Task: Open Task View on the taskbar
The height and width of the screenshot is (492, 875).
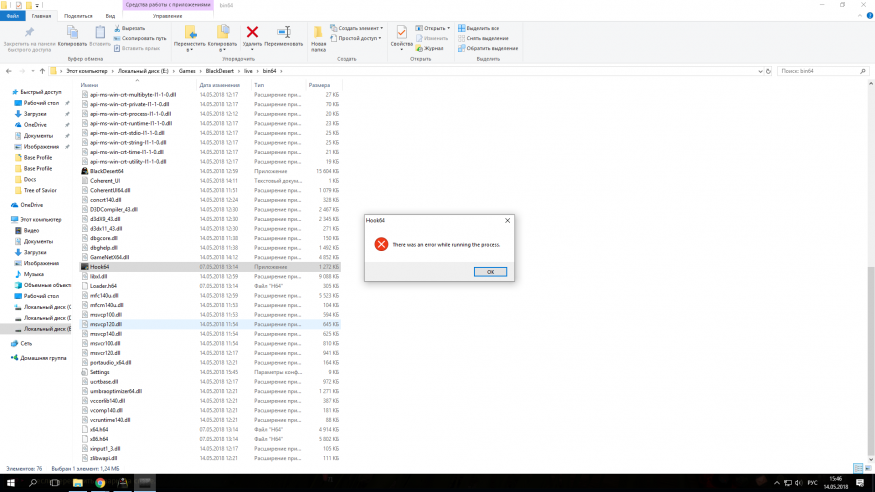Action: [x=55, y=483]
